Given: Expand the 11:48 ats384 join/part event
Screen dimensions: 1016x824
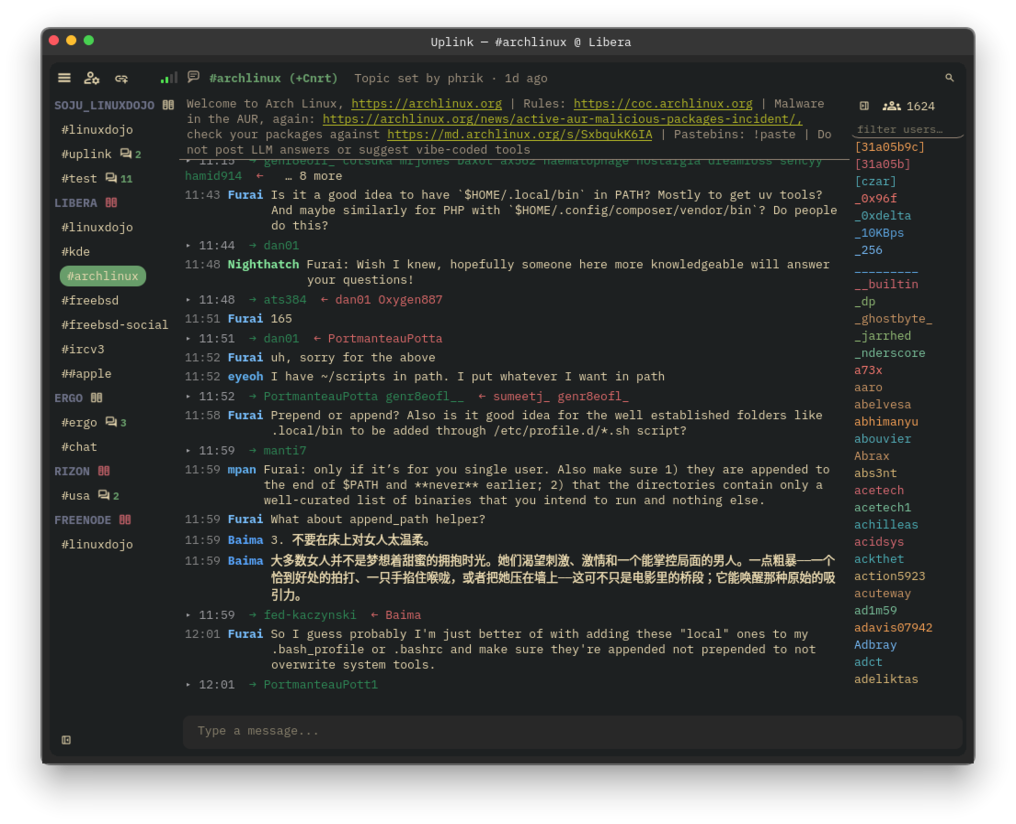Looking at the screenshot, I should (x=189, y=300).
